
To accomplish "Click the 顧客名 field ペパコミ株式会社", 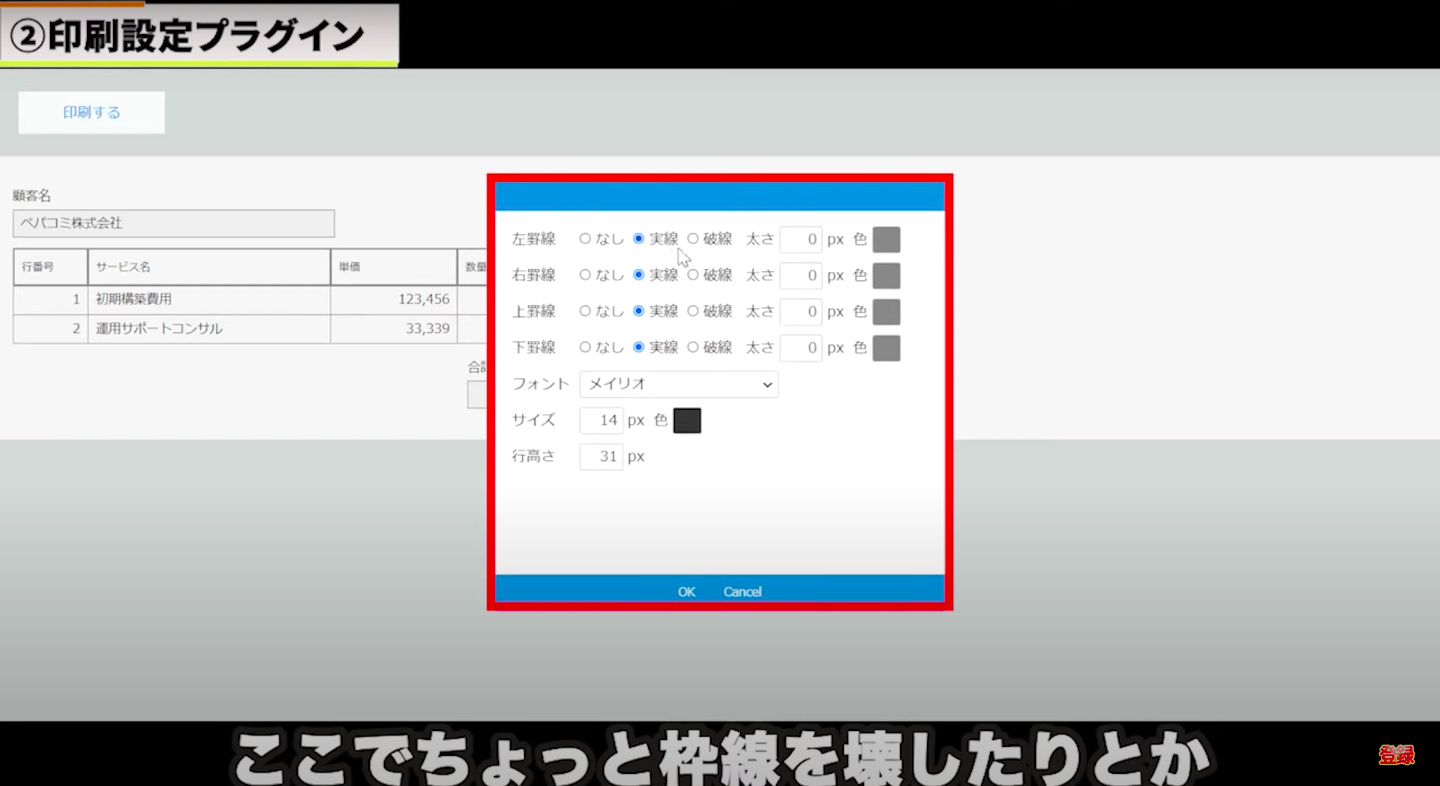I will (173, 223).
